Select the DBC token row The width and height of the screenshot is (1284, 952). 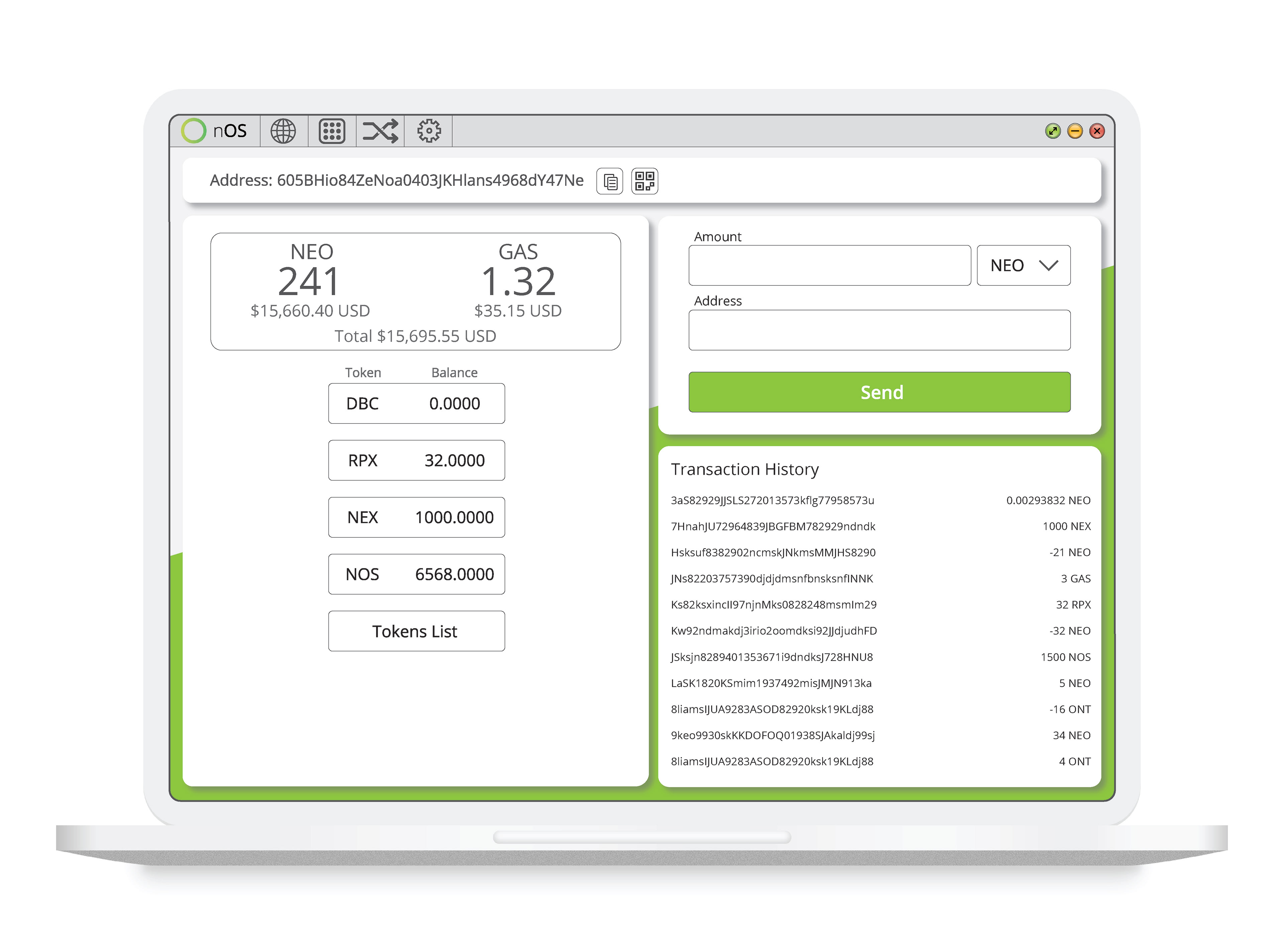[x=416, y=403]
